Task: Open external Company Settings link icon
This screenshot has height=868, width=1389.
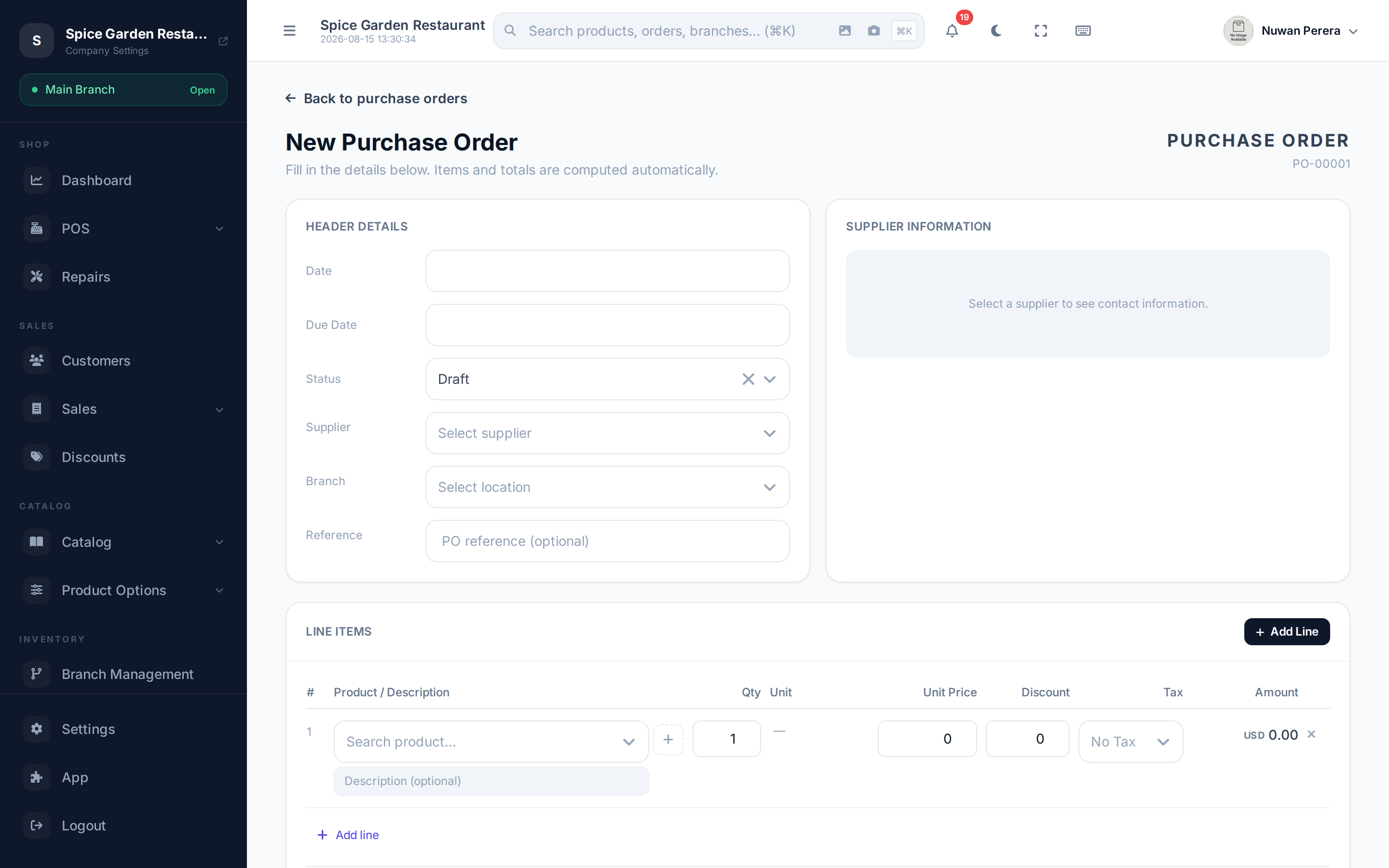Action: (x=223, y=41)
